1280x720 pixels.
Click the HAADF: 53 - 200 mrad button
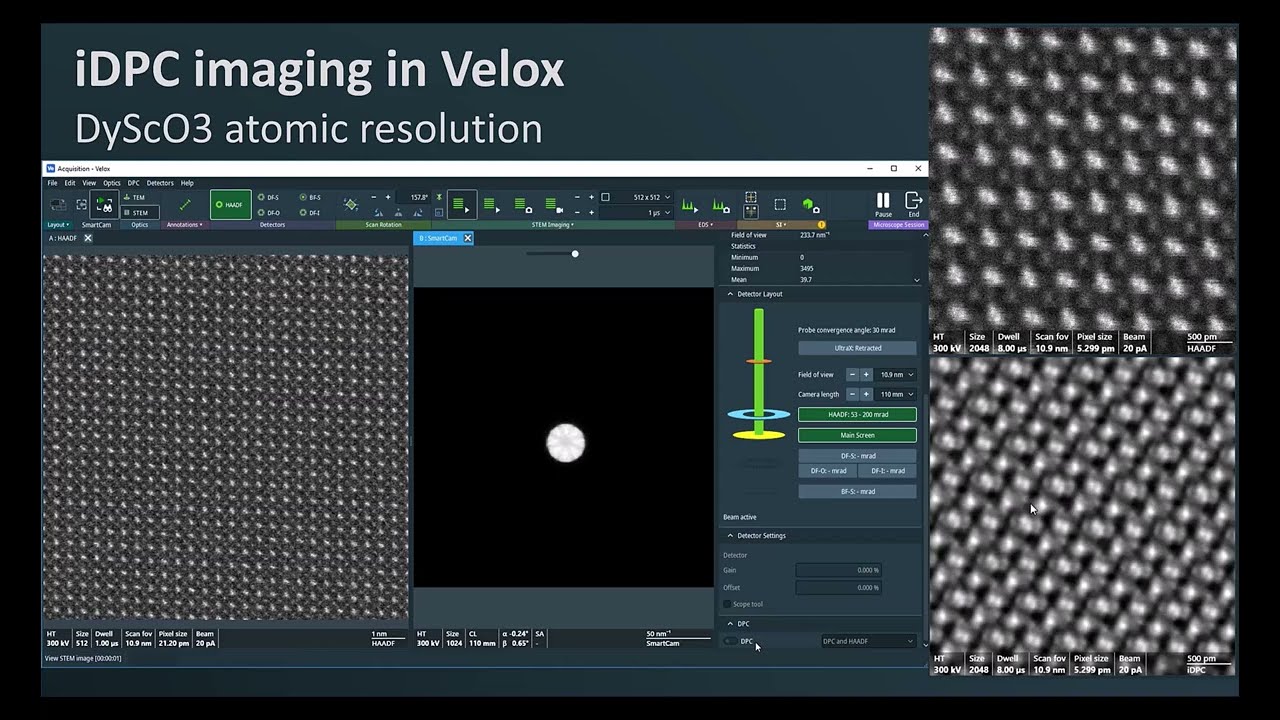pos(857,415)
